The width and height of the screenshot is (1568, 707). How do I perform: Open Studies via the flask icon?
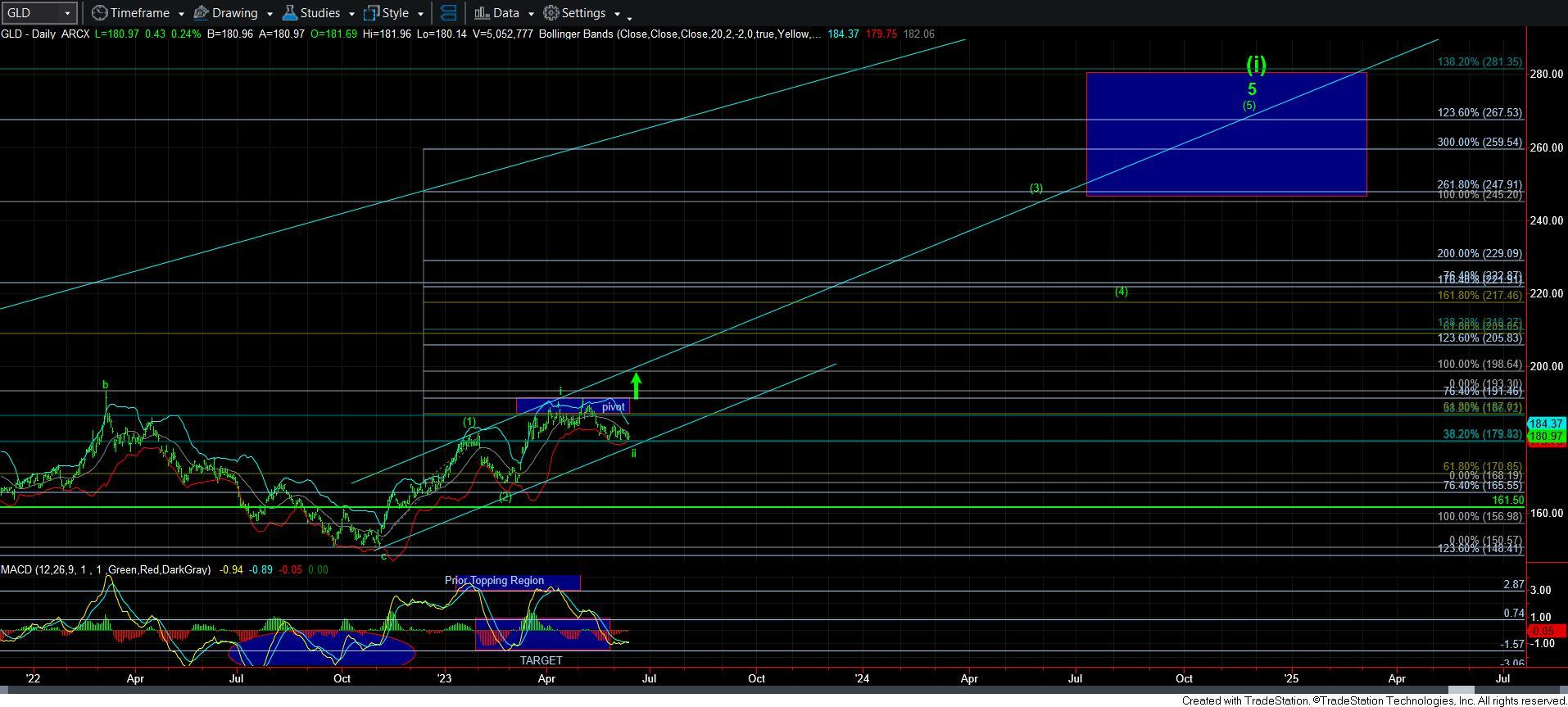(289, 13)
